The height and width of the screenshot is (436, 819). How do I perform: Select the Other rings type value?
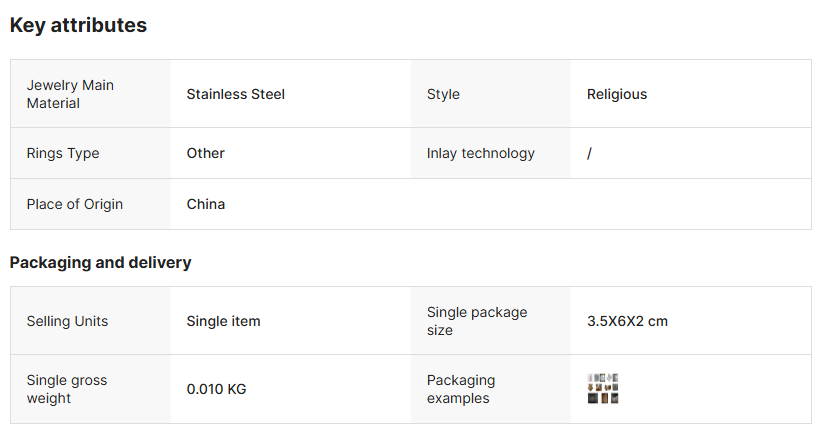[206, 153]
